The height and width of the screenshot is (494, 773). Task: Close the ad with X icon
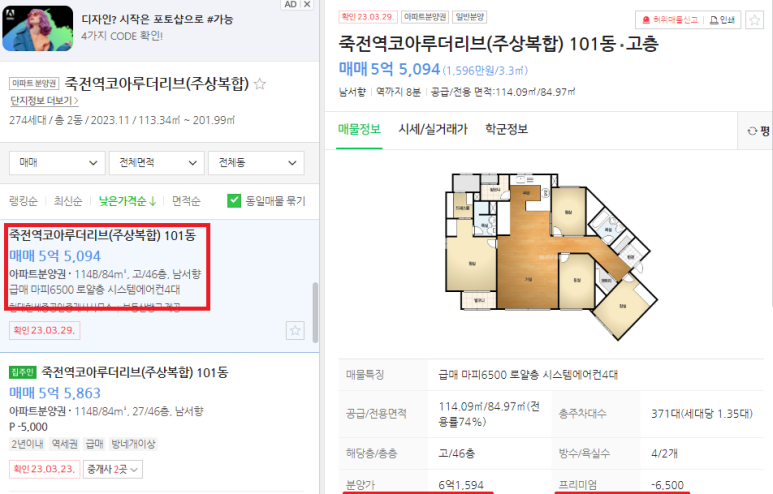307,4
